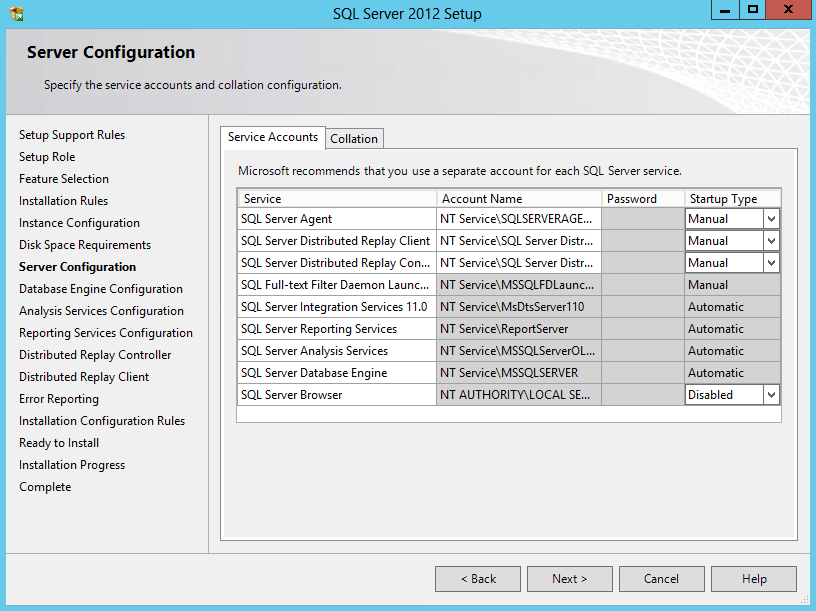
Task: Click the Back button
Action: (478, 579)
